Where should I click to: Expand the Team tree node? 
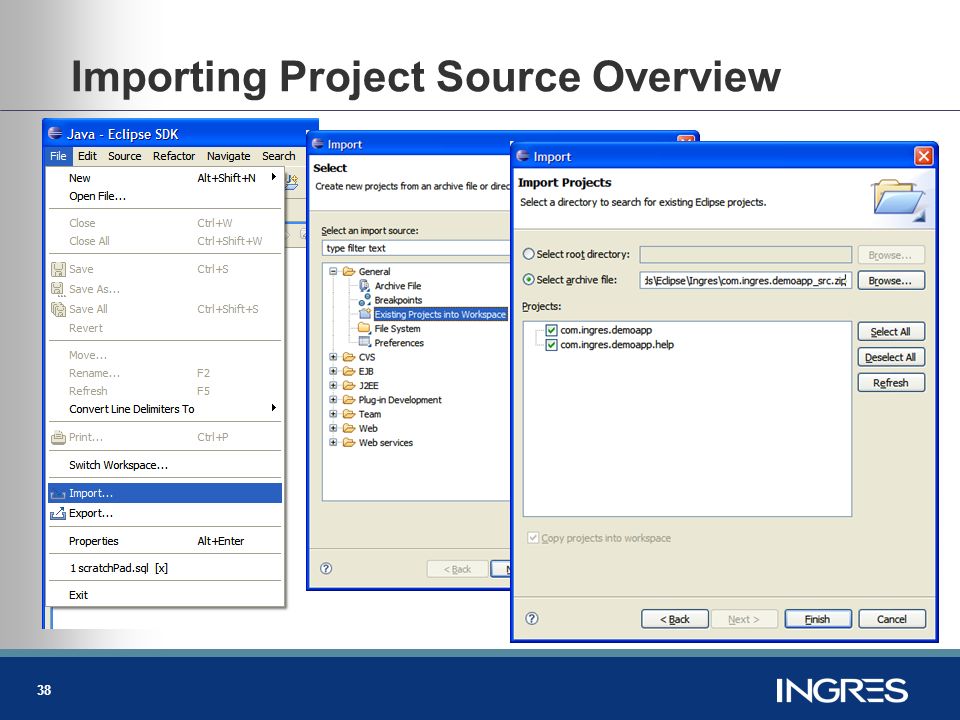[333, 414]
